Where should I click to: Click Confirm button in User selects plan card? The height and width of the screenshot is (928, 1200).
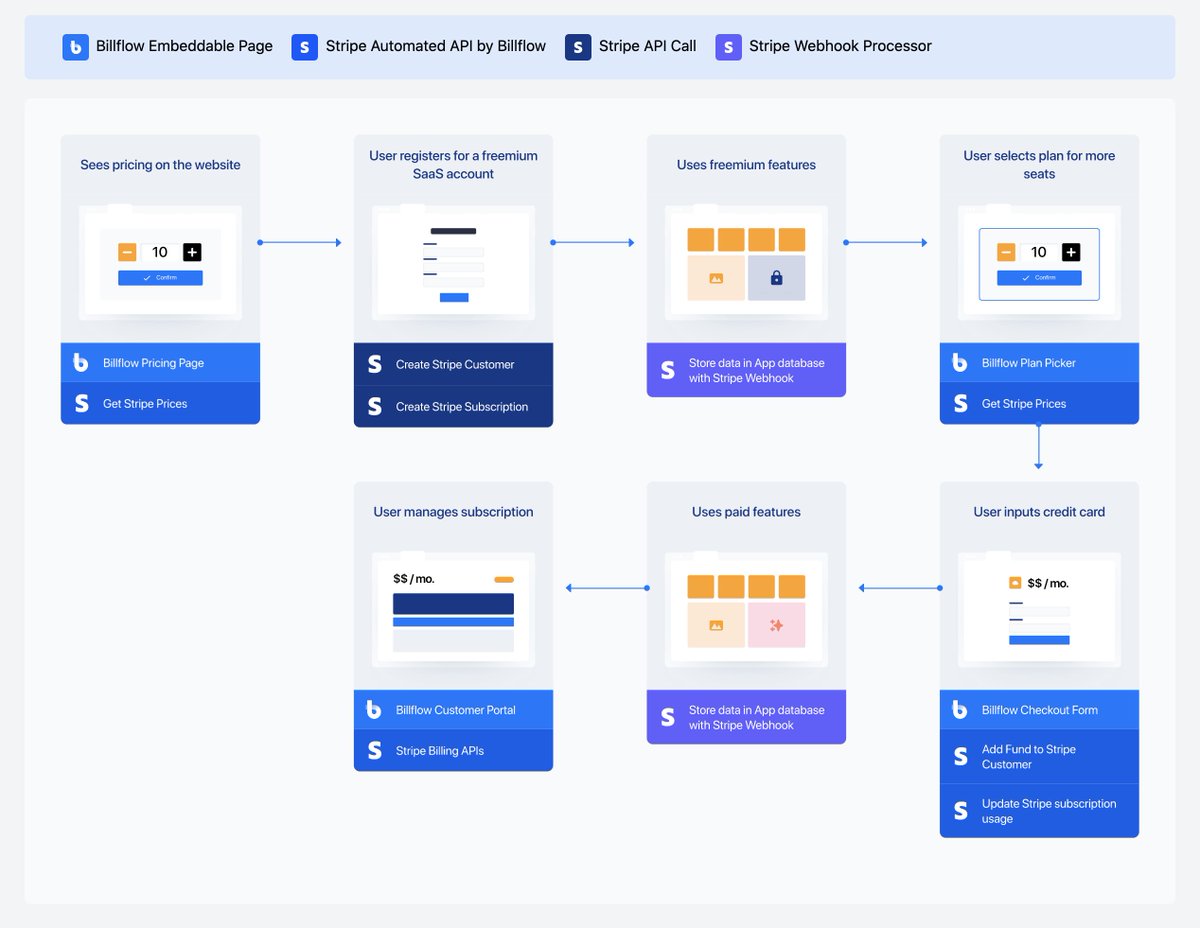[x=1039, y=278]
